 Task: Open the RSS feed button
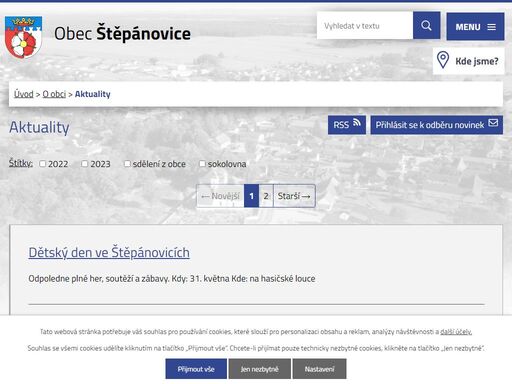coord(347,125)
